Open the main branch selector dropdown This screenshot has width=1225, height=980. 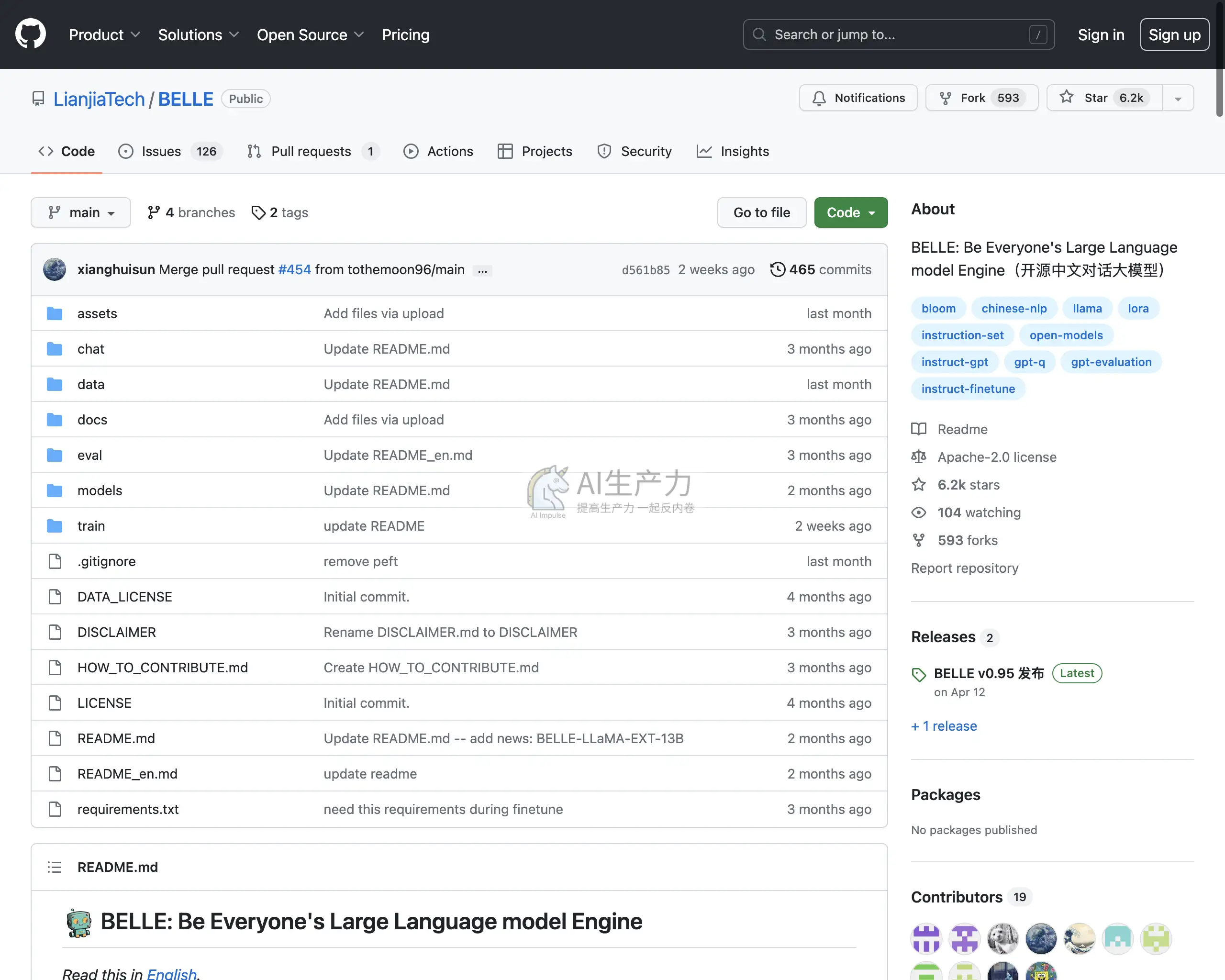pos(81,212)
